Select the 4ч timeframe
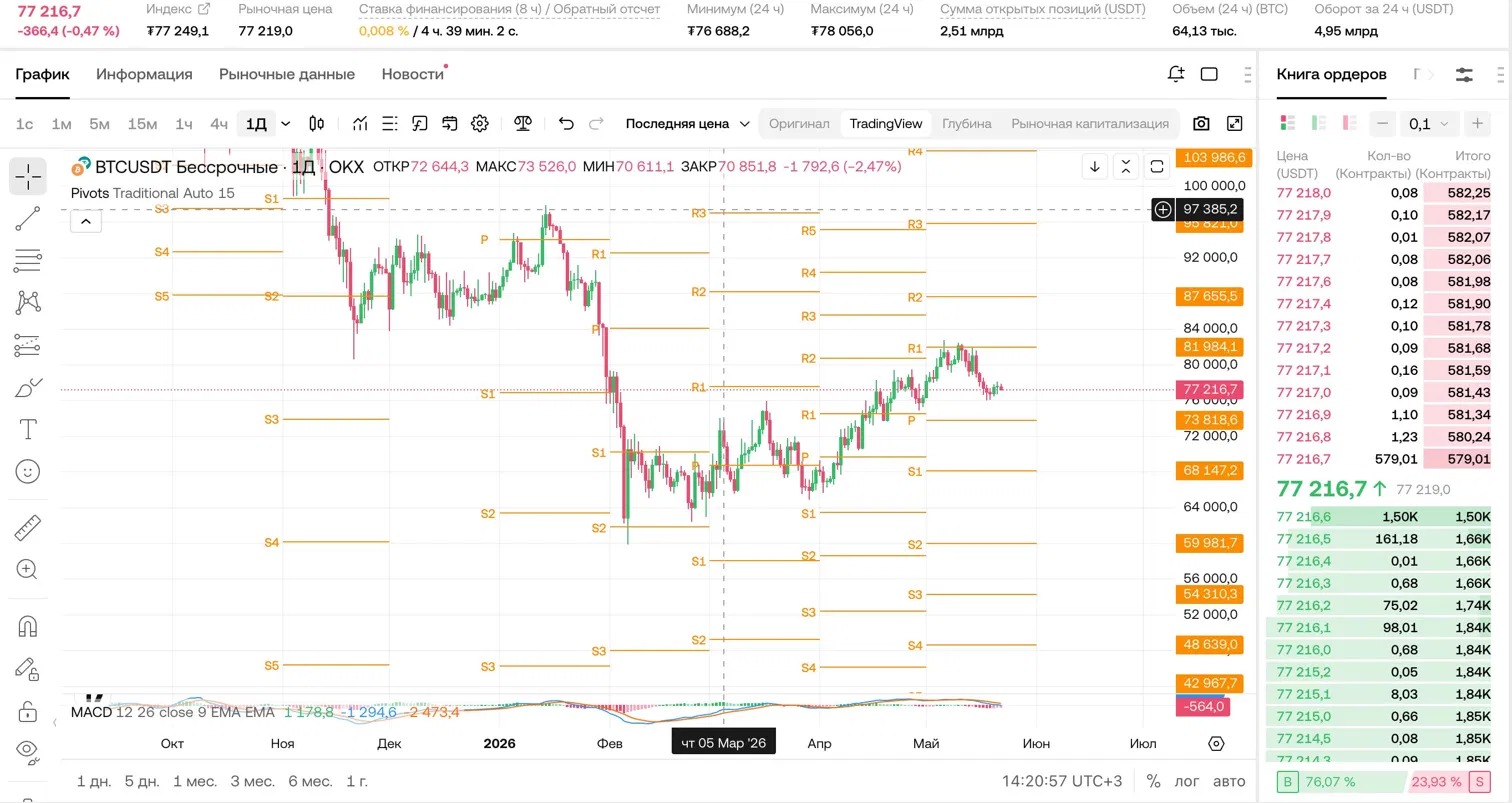The height and width of the screenshot is (803, 1512). click(219, 124)
